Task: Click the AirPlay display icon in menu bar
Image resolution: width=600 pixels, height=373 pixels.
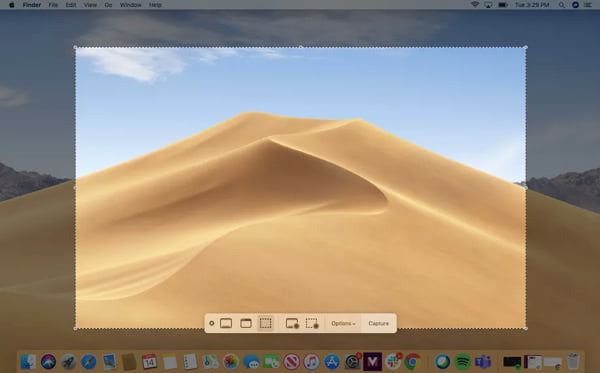Action: pyautogui.click(x=488, y=5)
